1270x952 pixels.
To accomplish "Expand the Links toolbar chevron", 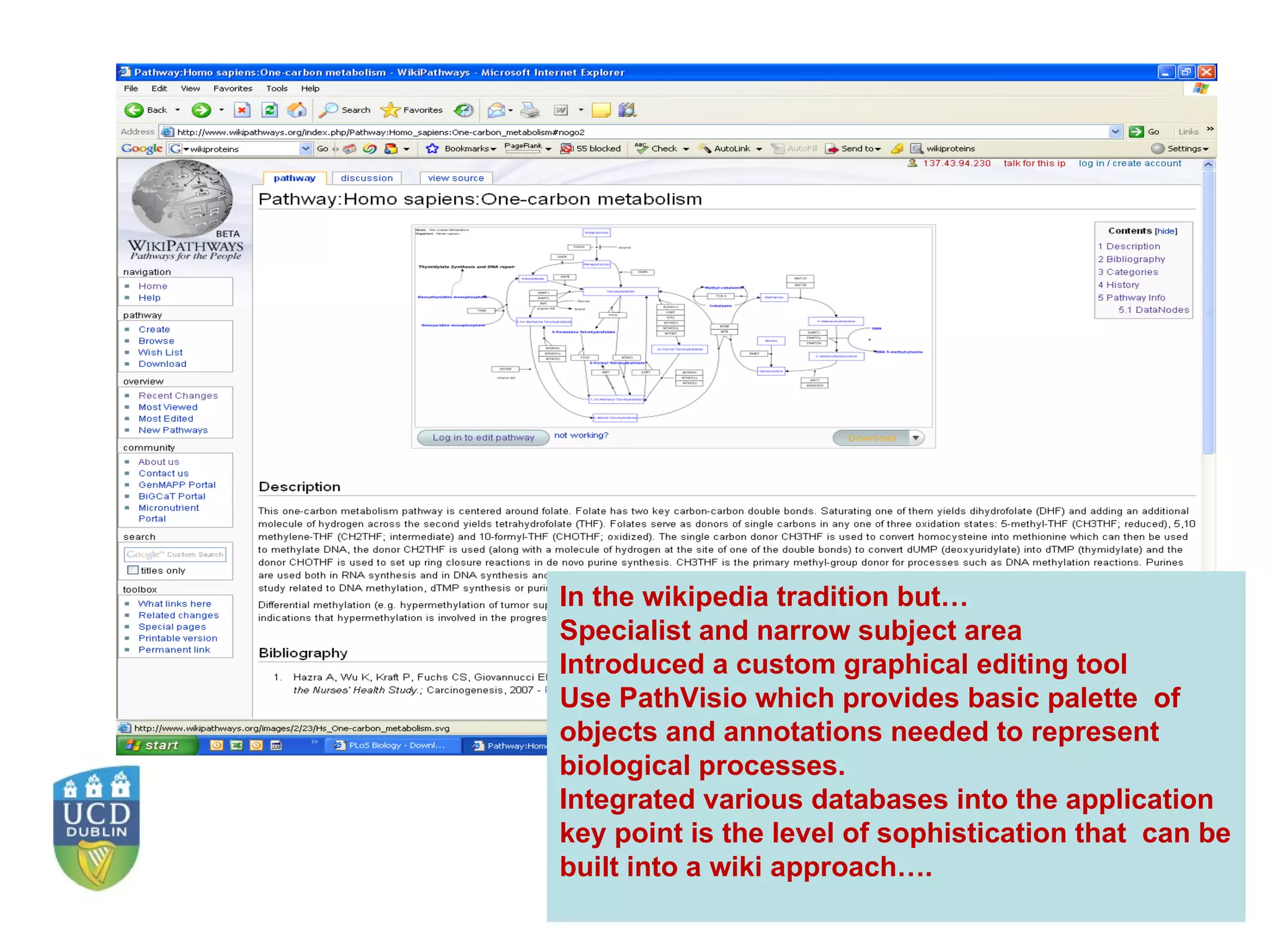I will click(x=1210, y=129).
